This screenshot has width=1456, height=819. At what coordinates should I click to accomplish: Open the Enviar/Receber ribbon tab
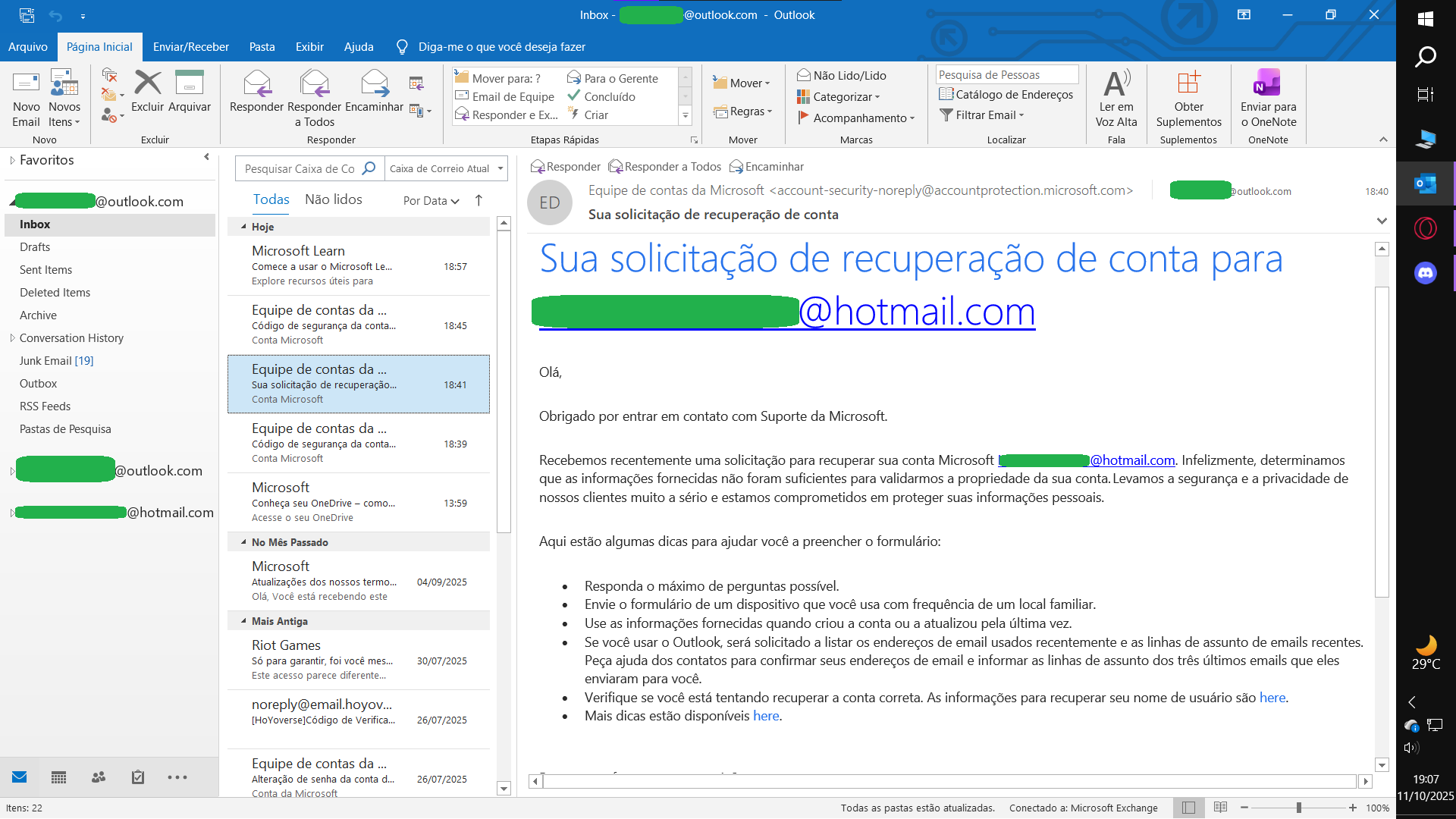pos(190,46)
